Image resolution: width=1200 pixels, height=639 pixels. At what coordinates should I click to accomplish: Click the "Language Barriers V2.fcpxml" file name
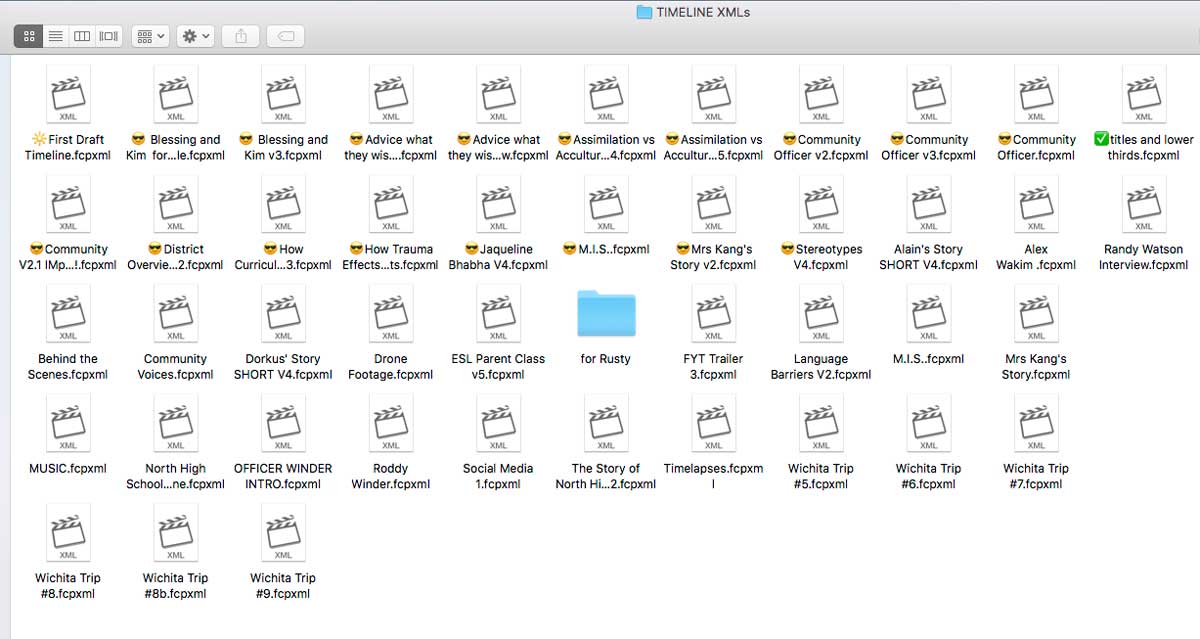click(821, 367)
